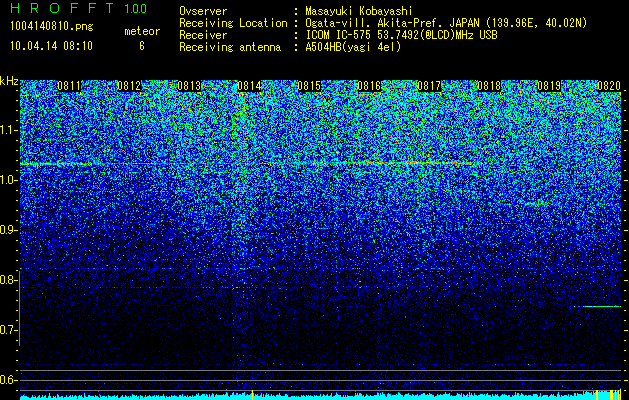This screenshot has height=400, width=629.
Task: Click the yellow spike below 0814
Action: 252,395
